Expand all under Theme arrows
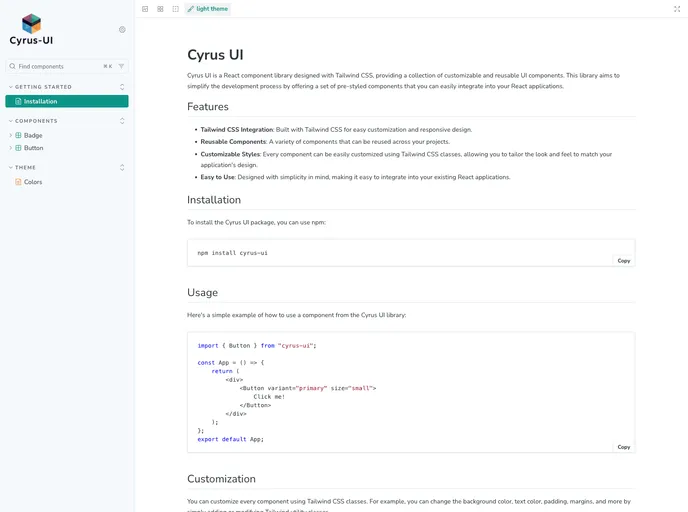This screenshot has width=688, height=512. click(x=122, y=167)
